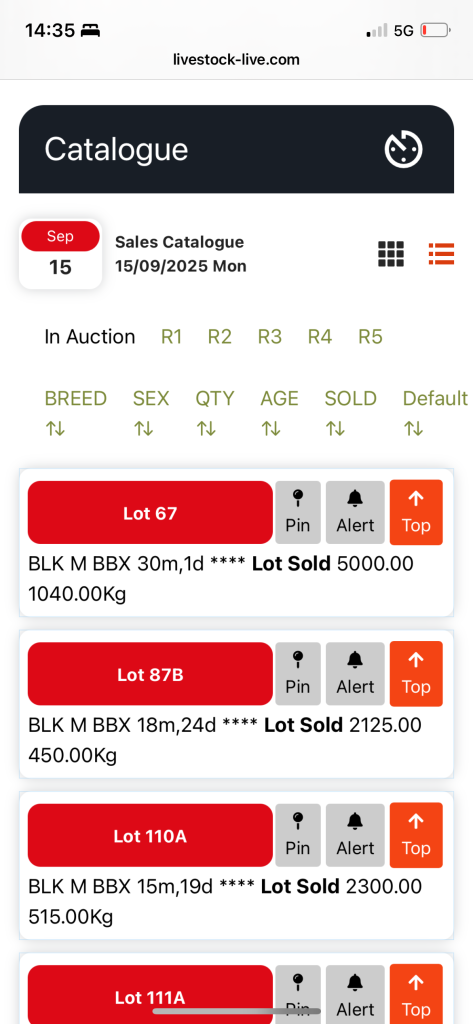Screen dimensions: 473x1024
Task: Sort lots by SOLD status
Action: (351, 412)
